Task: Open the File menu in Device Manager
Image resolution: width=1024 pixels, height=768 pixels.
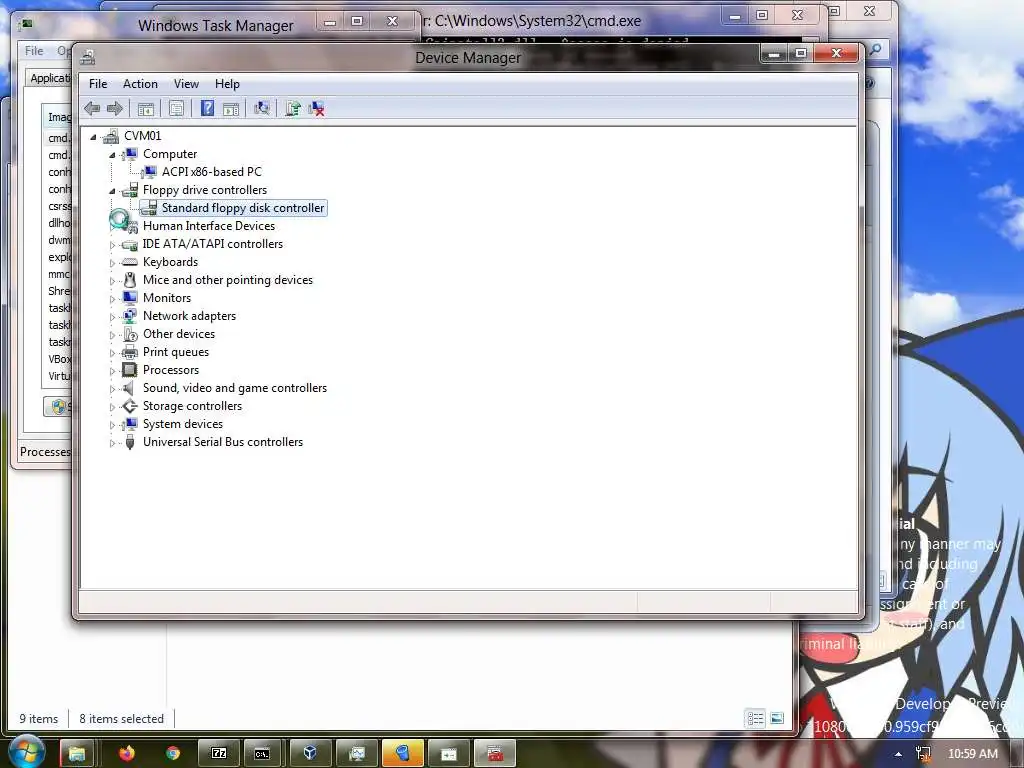Action: point(98,84)
